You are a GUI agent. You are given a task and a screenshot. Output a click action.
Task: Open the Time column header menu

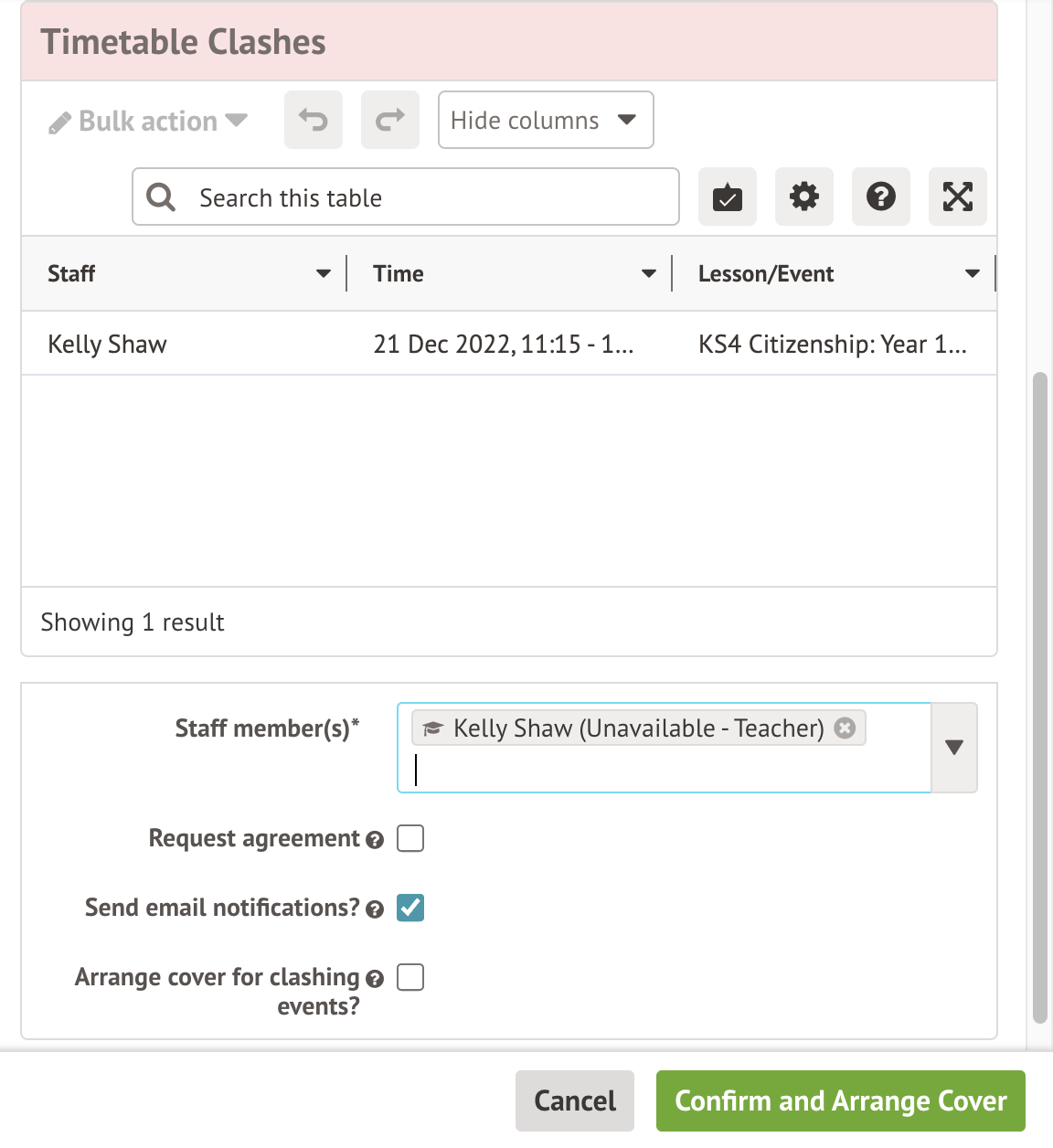(648, 273)
